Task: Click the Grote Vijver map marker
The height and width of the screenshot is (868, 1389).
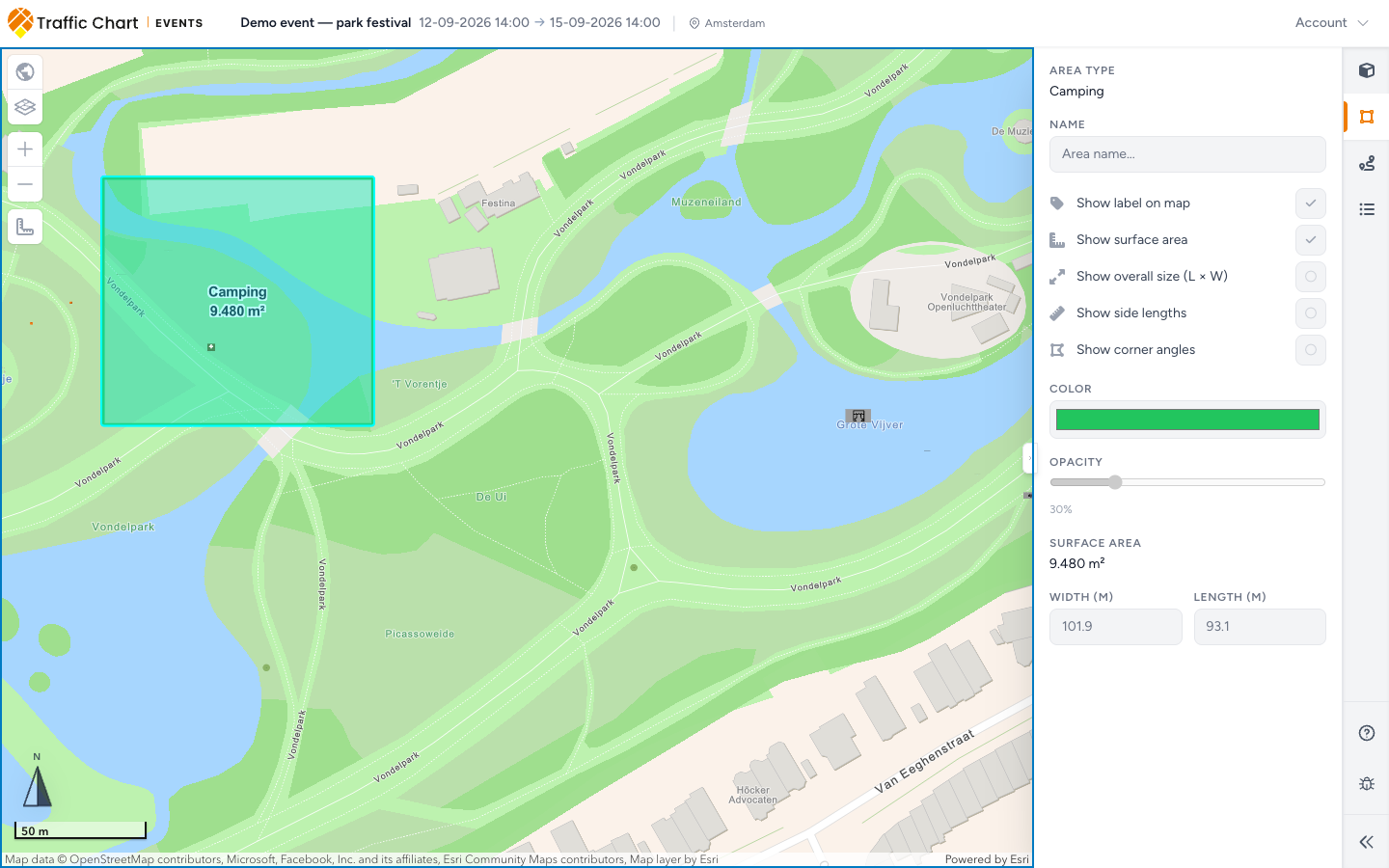Action: (x=858, y=416)
